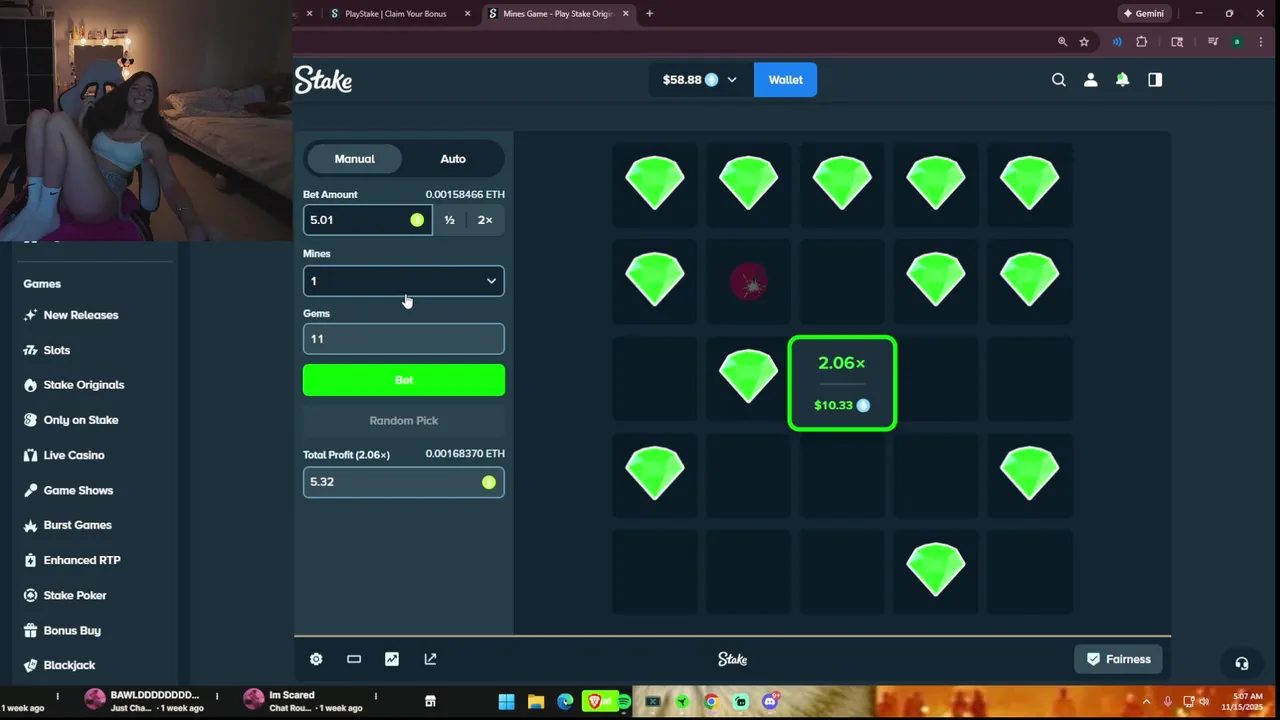Open the user profile icon
Viewport: 1280px width, 720px height.
click(x=1091, y=80)
